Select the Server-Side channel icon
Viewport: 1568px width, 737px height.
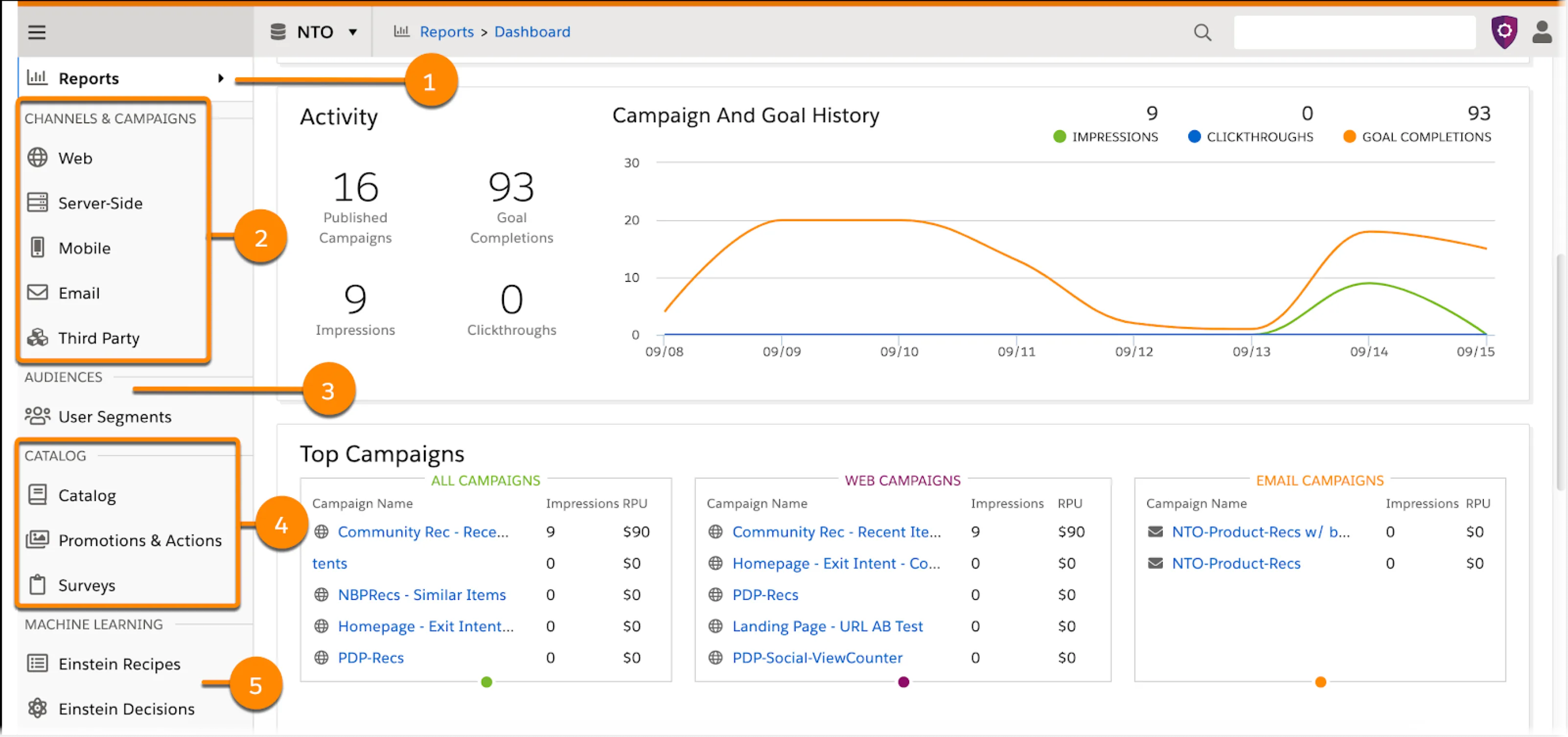point(37,202)
